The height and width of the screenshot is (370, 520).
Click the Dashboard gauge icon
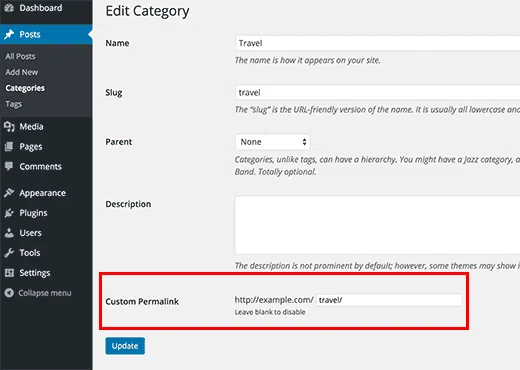point(9,7)
